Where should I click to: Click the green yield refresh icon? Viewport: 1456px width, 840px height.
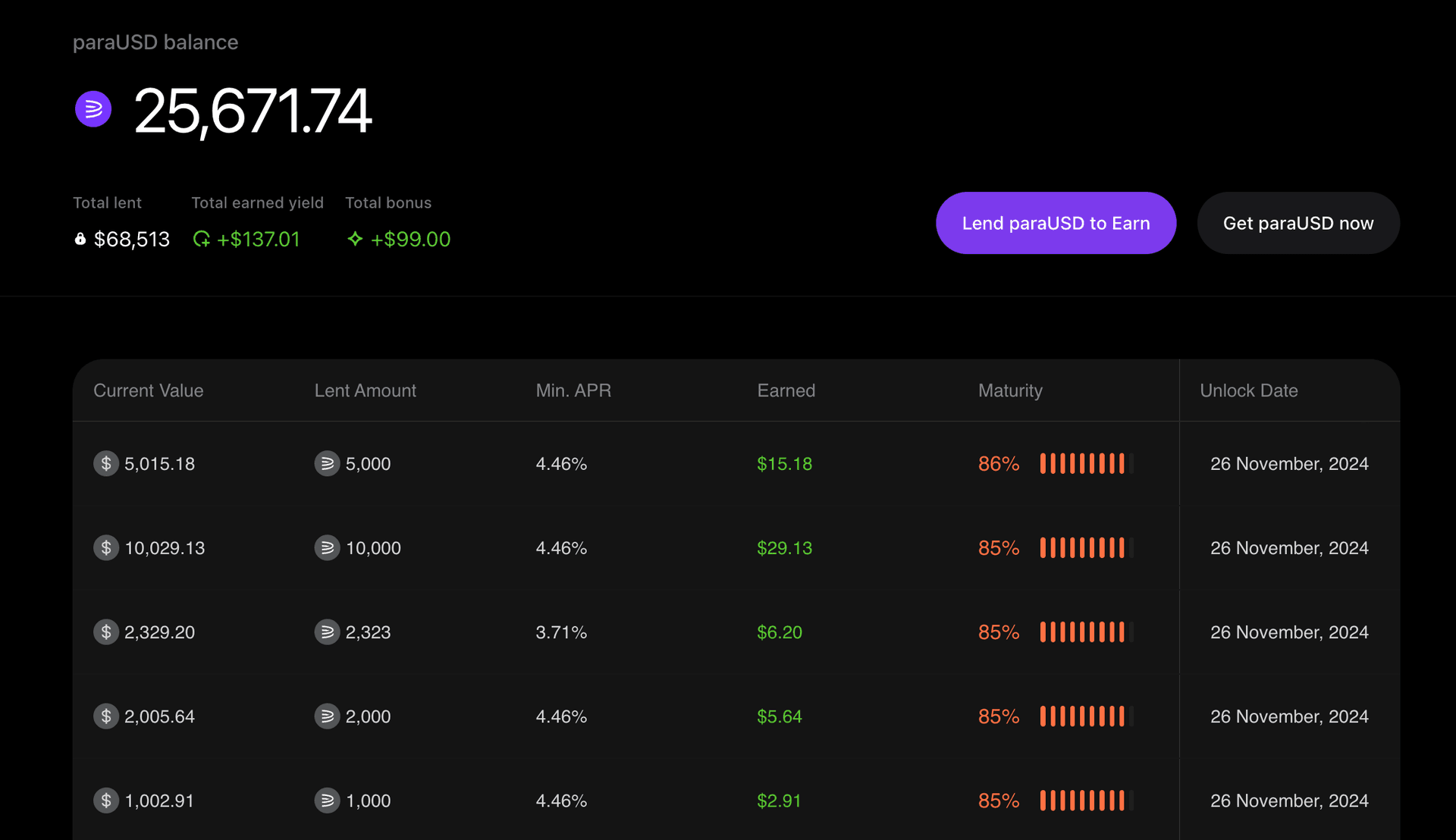(202, 239)
